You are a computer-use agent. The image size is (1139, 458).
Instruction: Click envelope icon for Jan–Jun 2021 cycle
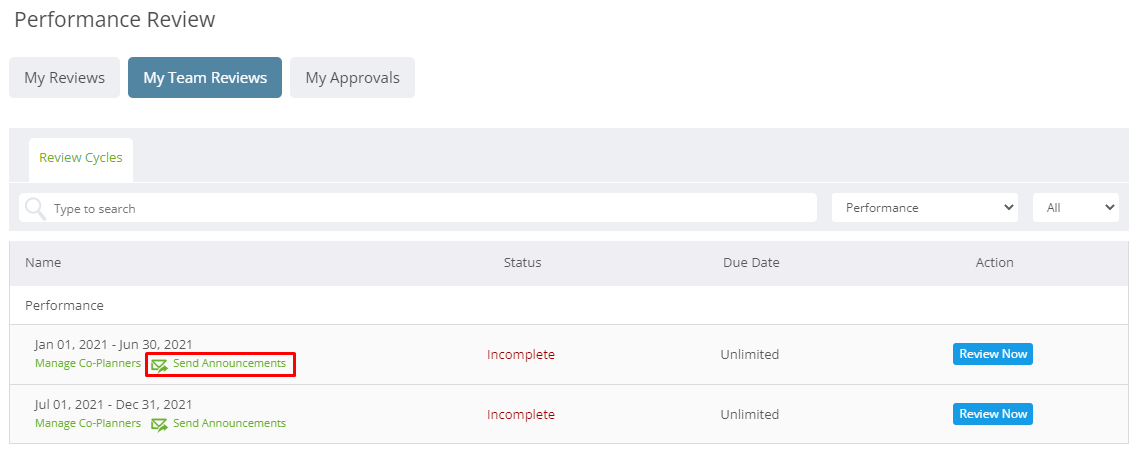pos(160,365)
